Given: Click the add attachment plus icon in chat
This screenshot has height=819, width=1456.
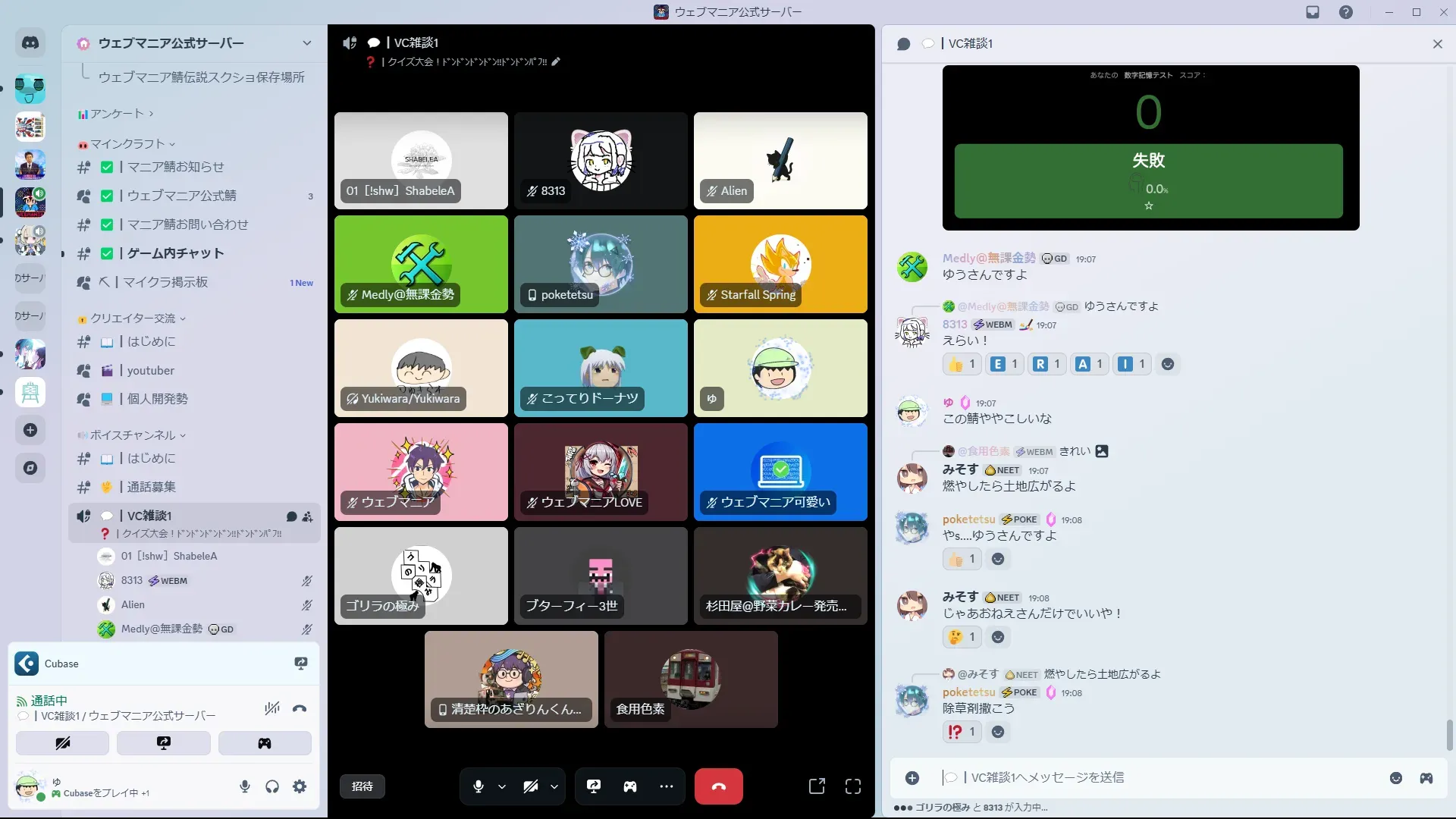Looking at the screenshot, I should (x=912, y=778).
